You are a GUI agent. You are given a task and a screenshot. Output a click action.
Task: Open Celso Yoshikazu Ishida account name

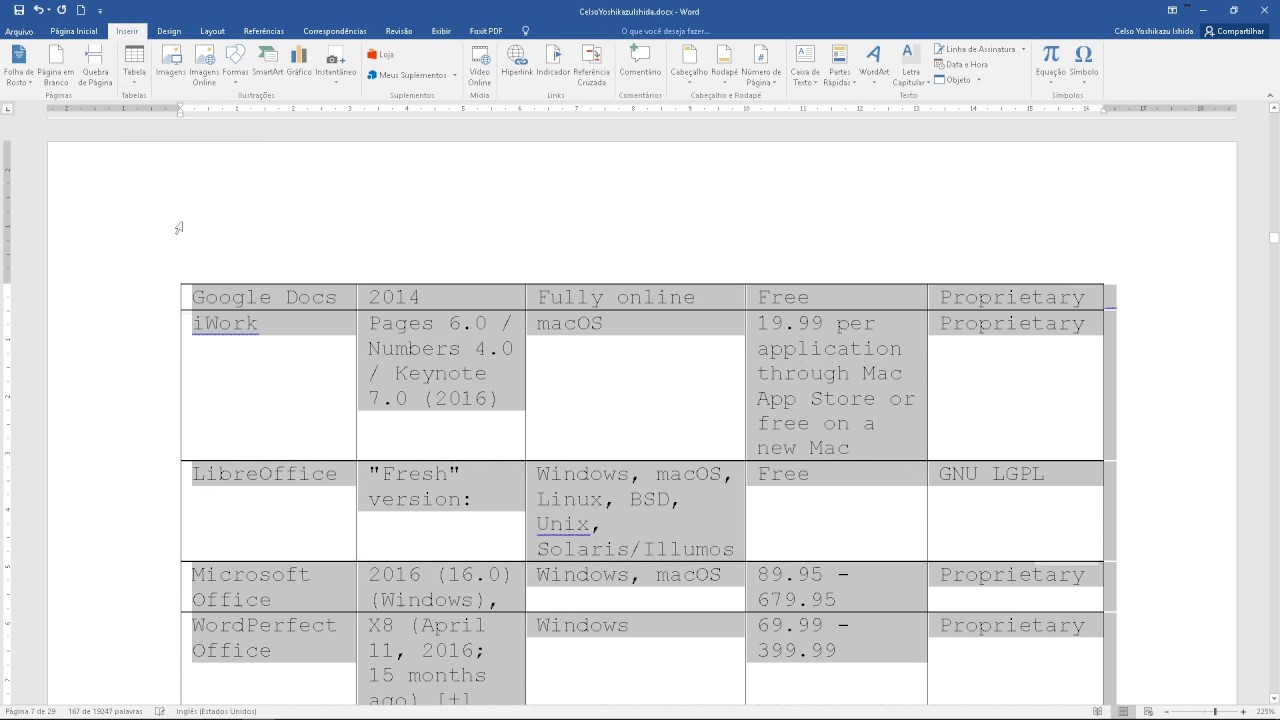tap(1154, 31)
